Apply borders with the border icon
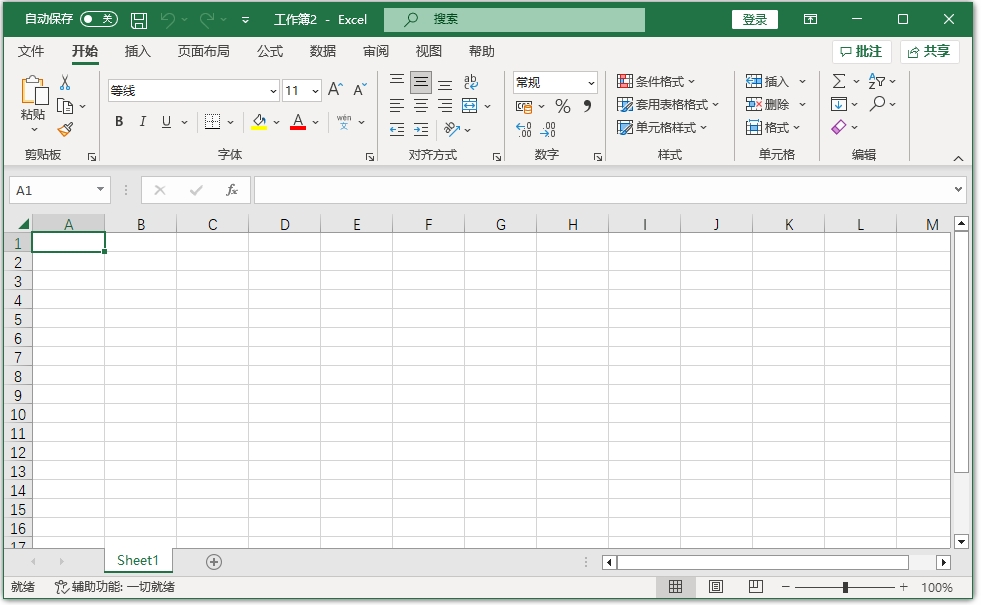The image size is (983, 605). [x=213, y=122]
